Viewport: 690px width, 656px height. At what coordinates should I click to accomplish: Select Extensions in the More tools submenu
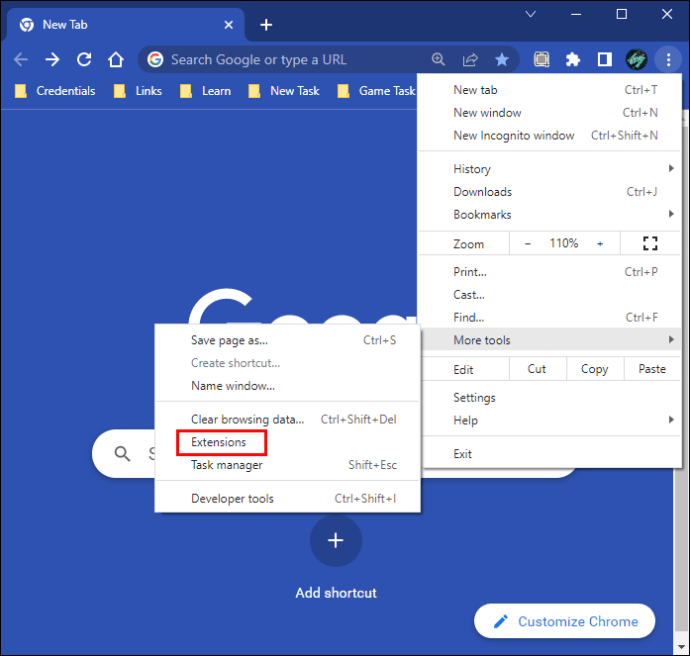[x=219, y=442]
